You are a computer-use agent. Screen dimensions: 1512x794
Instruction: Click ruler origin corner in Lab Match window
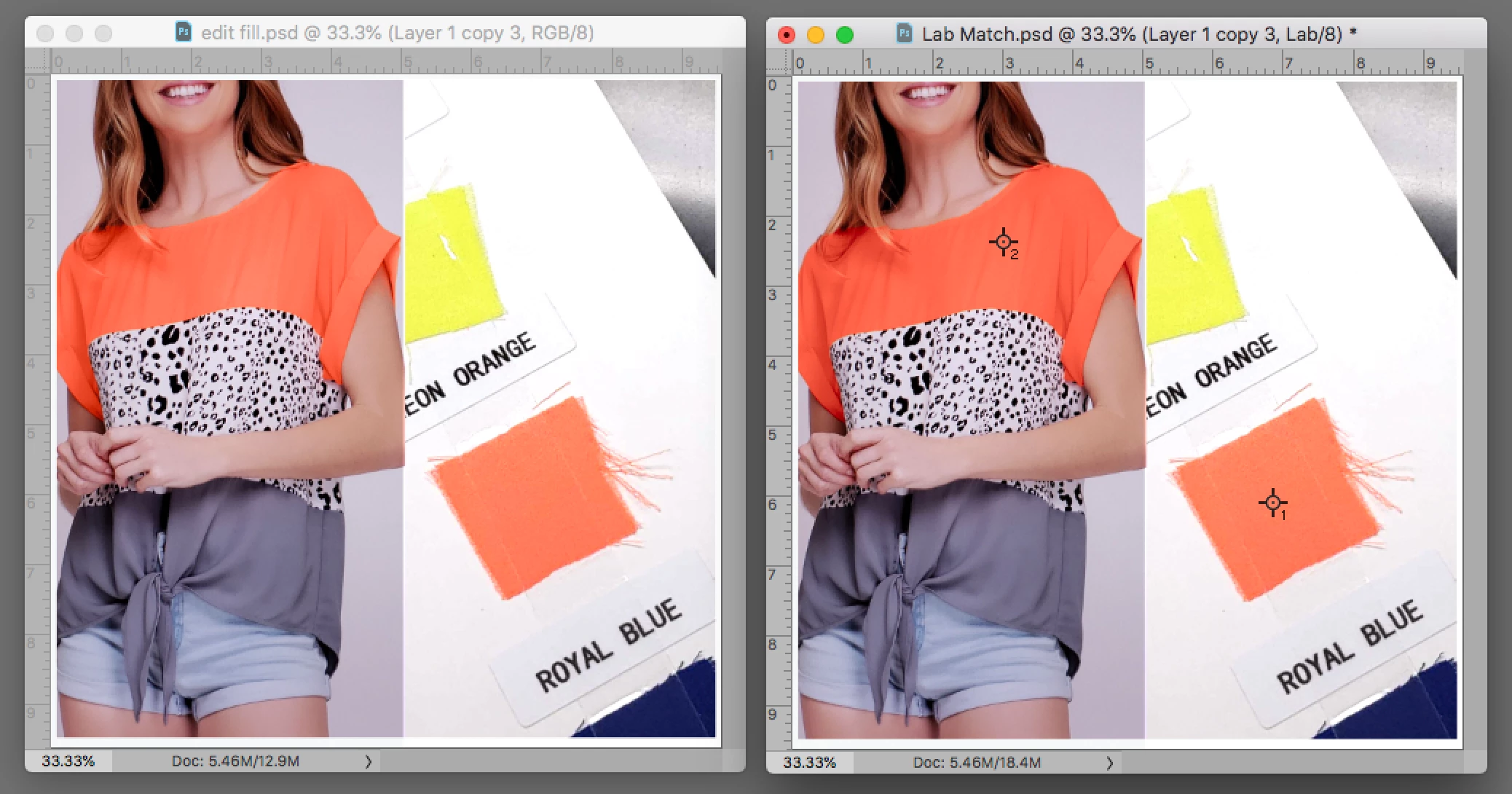pos(779,63)
